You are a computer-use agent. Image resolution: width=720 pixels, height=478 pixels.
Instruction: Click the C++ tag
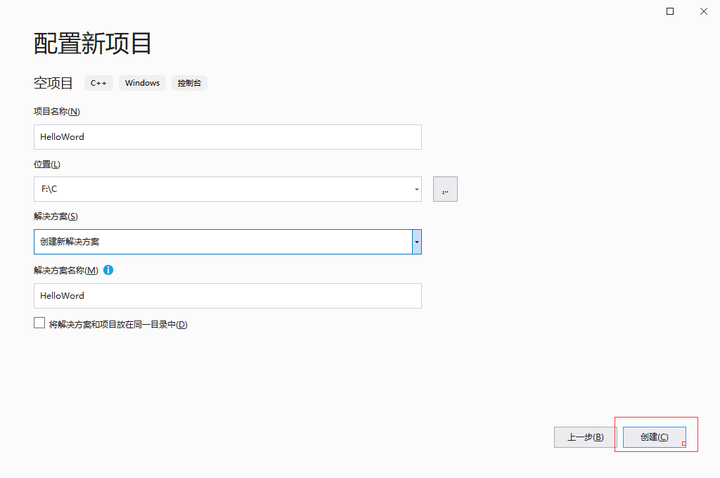98,83
